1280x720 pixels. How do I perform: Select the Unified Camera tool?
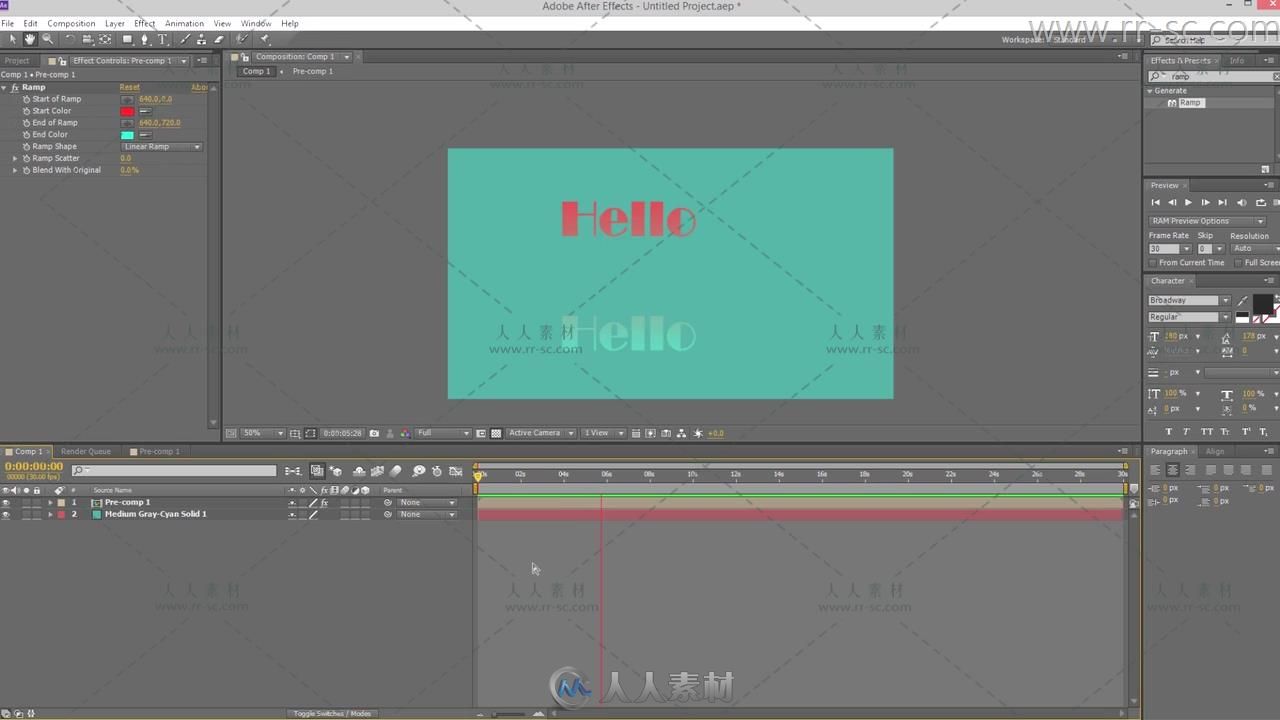click(88, 39)
